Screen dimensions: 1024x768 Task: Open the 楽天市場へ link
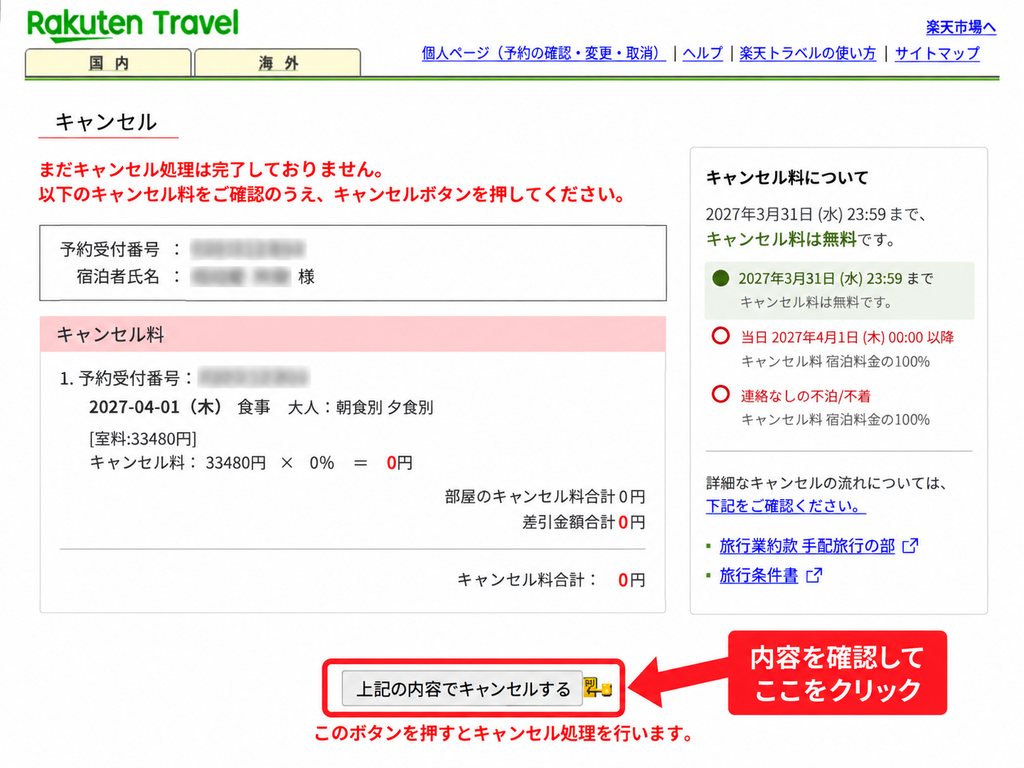click(961, 27)
